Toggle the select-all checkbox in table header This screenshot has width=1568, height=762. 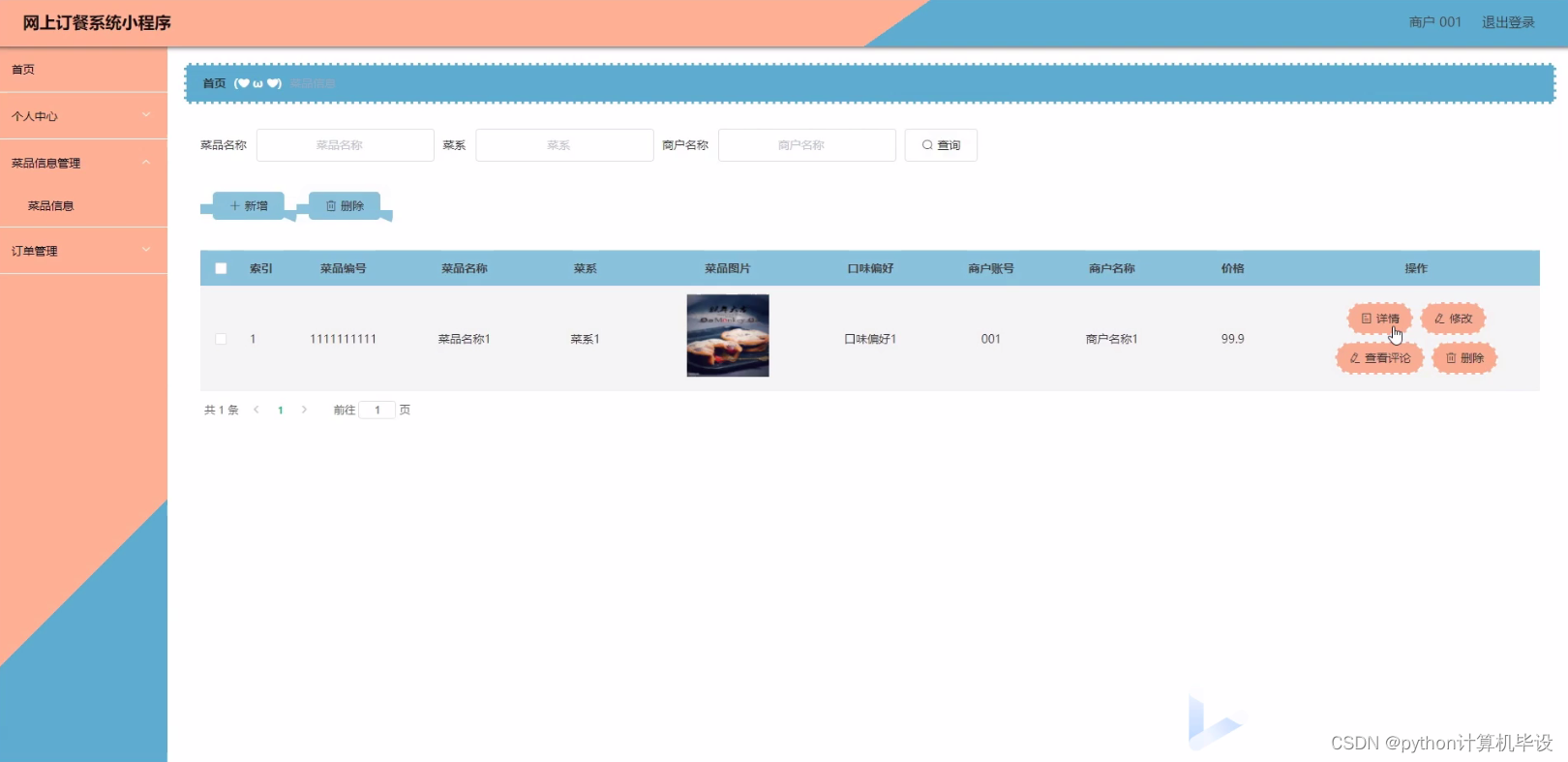221,268
